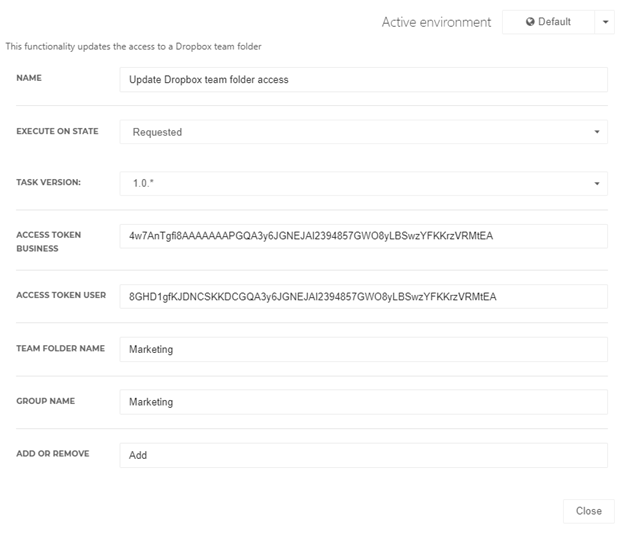624x535 pixels.
Task: Open the Default environment button
Action: coord(548,22)
